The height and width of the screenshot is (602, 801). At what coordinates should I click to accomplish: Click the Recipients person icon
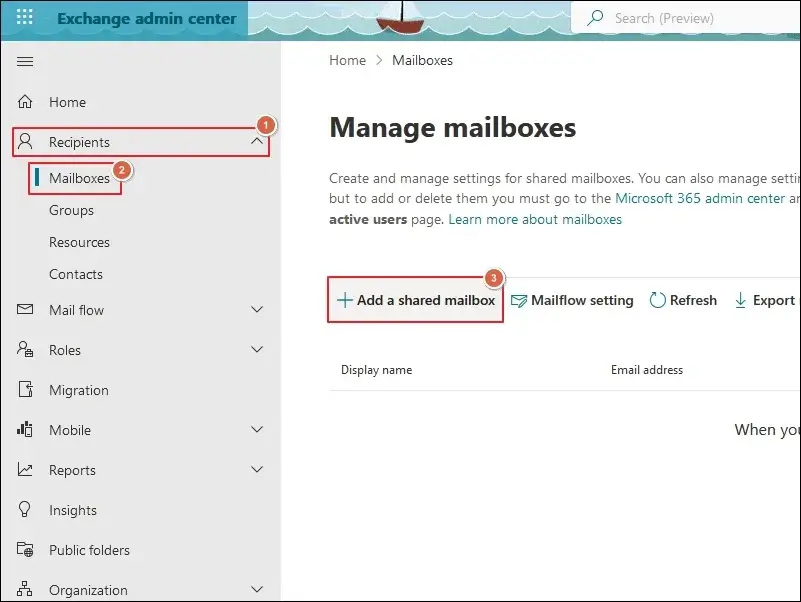point(25,142)
